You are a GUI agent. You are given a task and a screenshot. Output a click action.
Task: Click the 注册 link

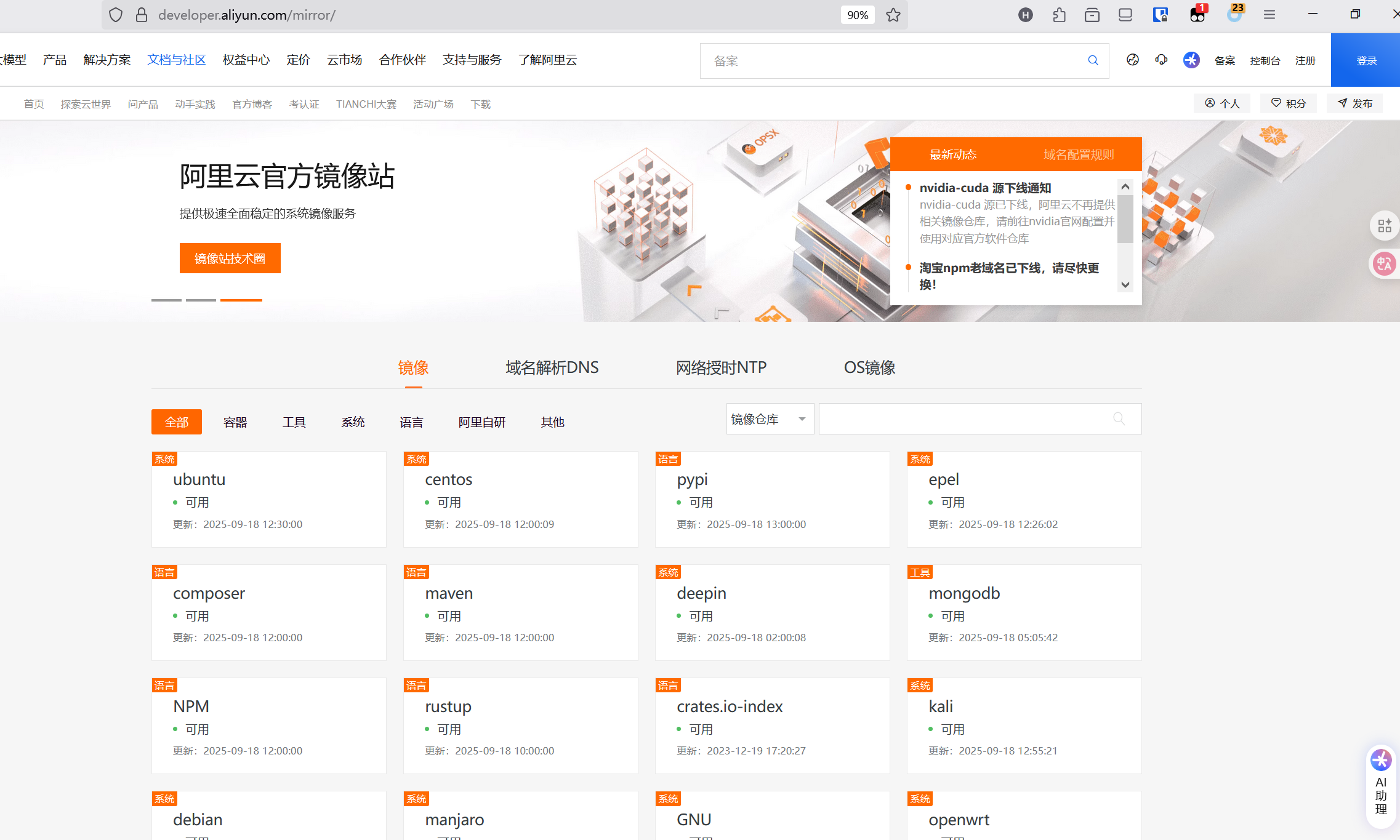[1305, 60]
